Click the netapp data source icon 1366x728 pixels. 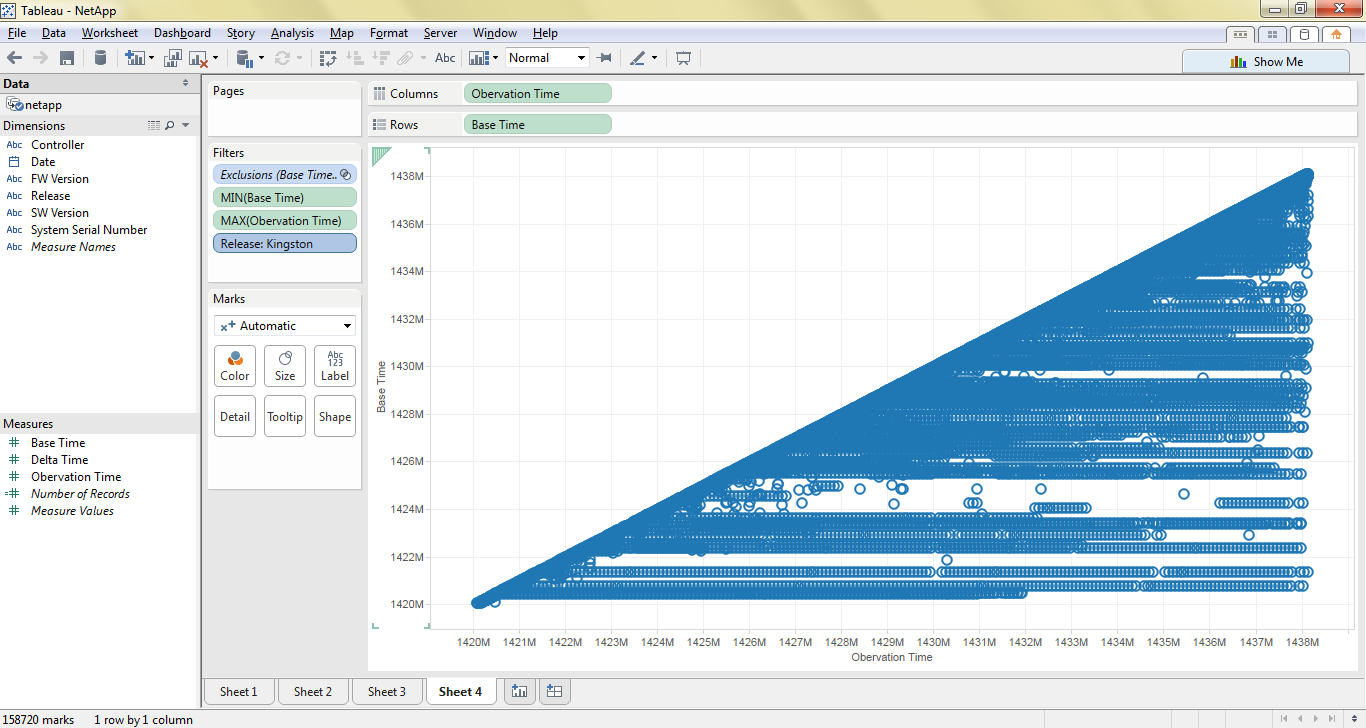click(x=14, y=105)
